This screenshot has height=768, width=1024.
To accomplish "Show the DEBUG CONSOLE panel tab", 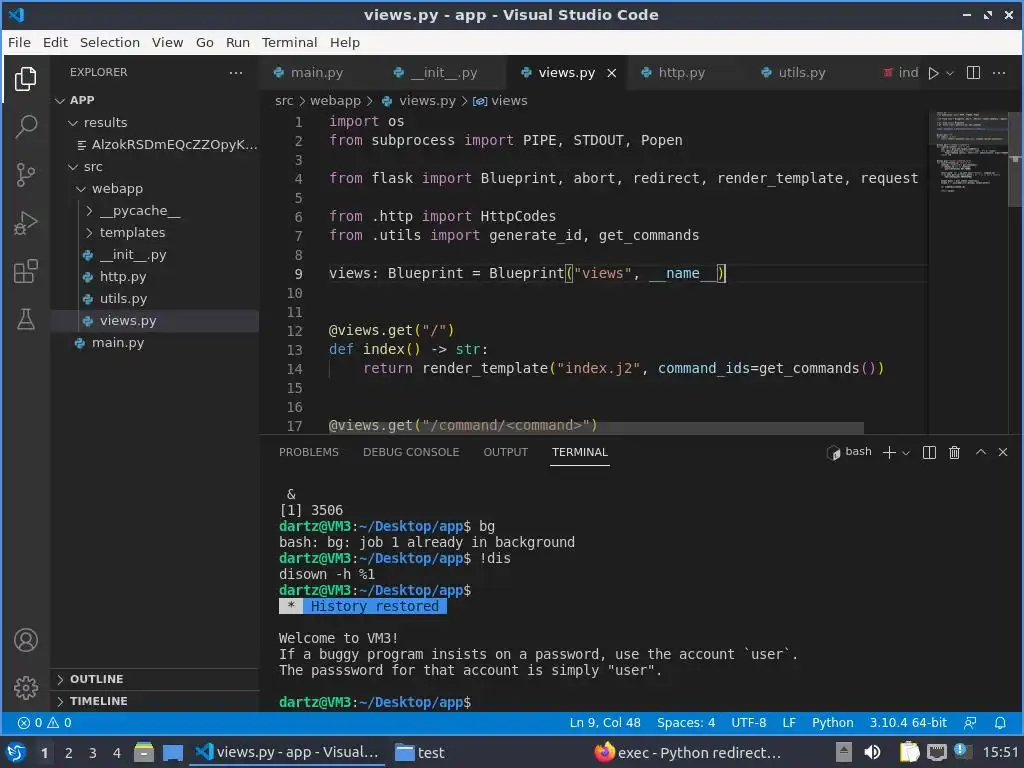I will 411,452.
